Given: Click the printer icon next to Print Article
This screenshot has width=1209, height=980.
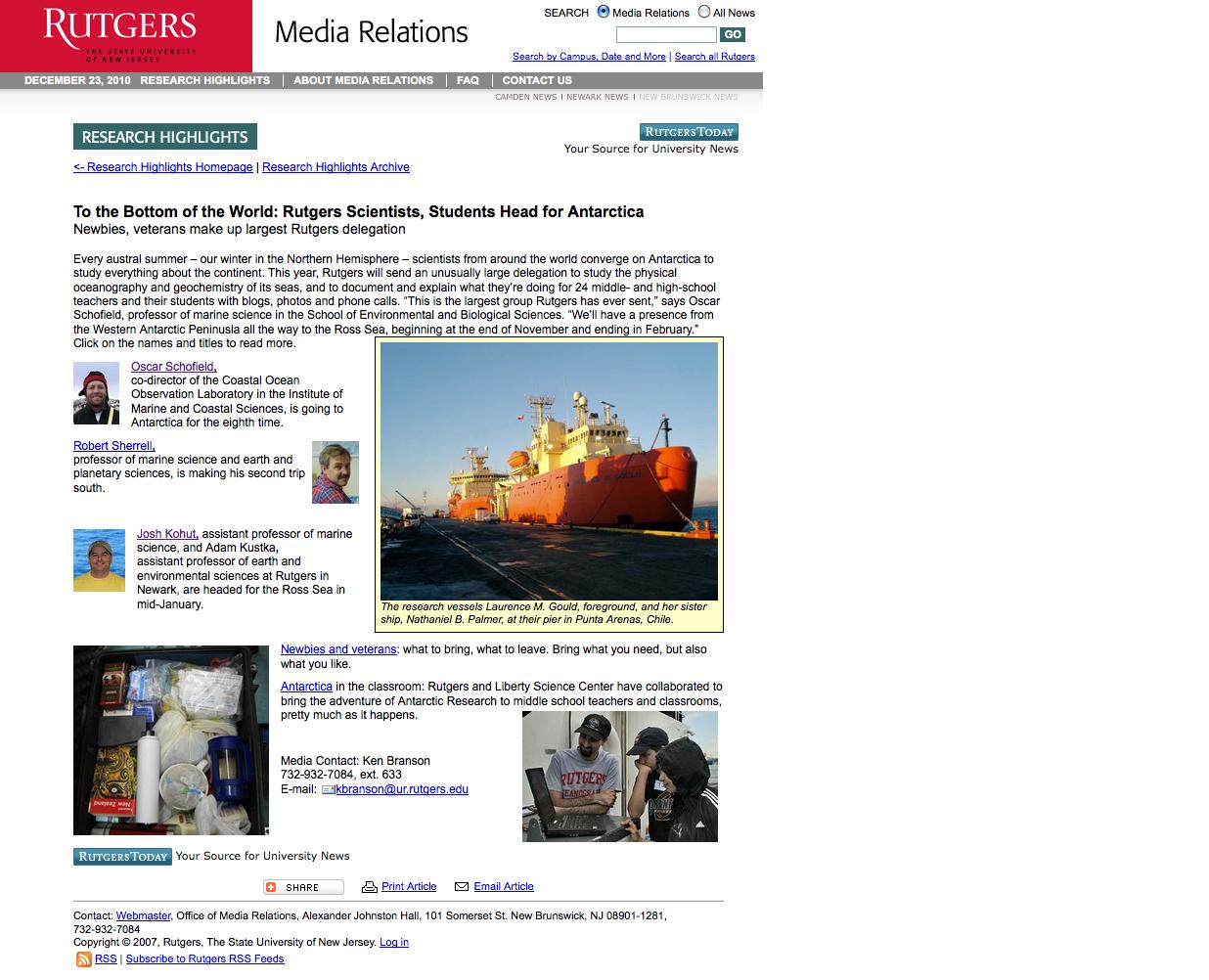Looking at the screenshot, I should click(370, 887).
